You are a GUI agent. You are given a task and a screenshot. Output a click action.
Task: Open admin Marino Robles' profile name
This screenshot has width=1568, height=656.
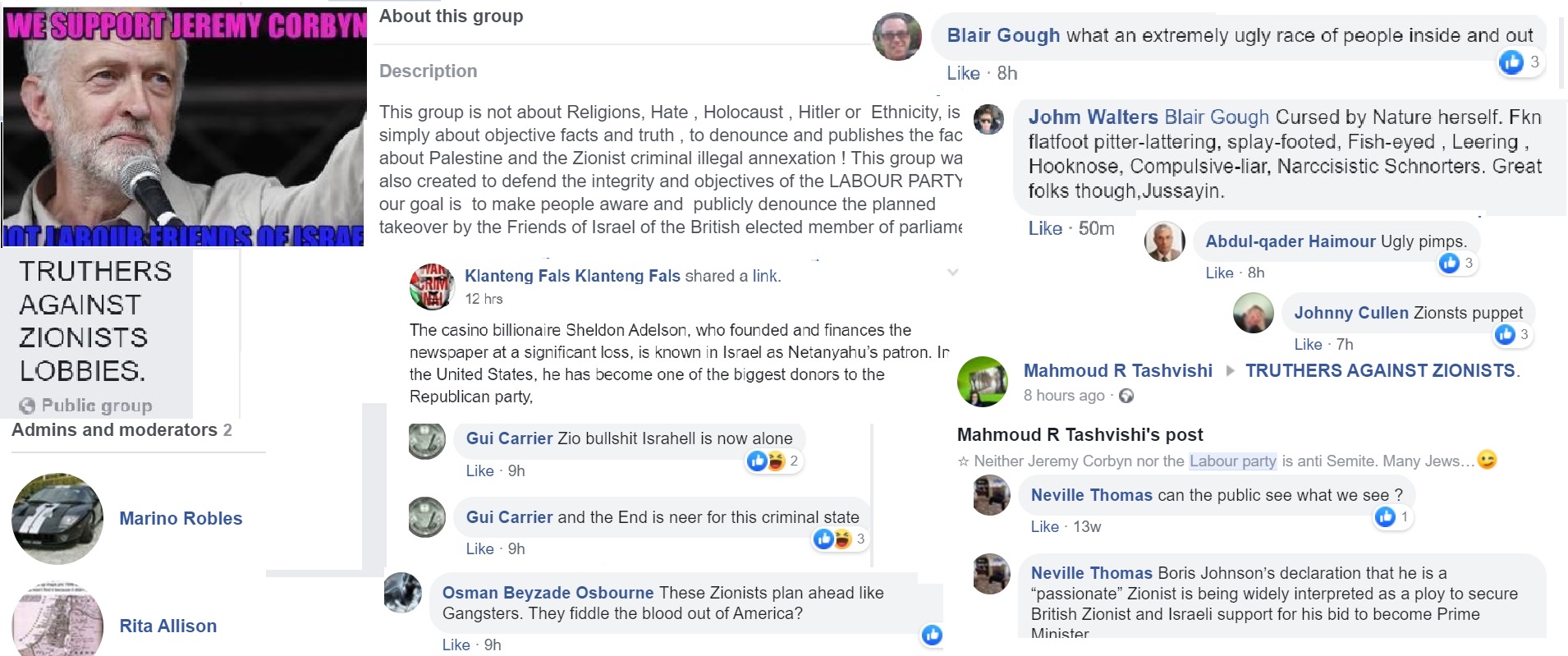(181, 519)
